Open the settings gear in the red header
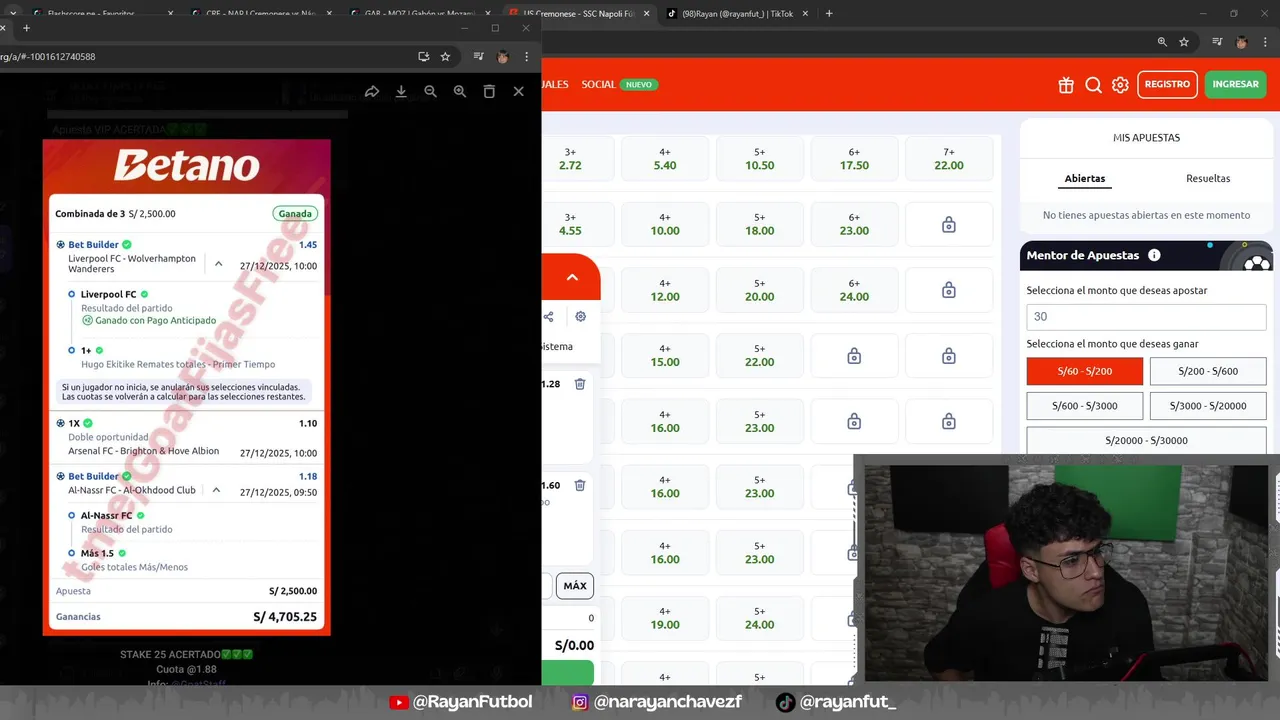Screen dimensions: 1280x720 (1120, 85)
